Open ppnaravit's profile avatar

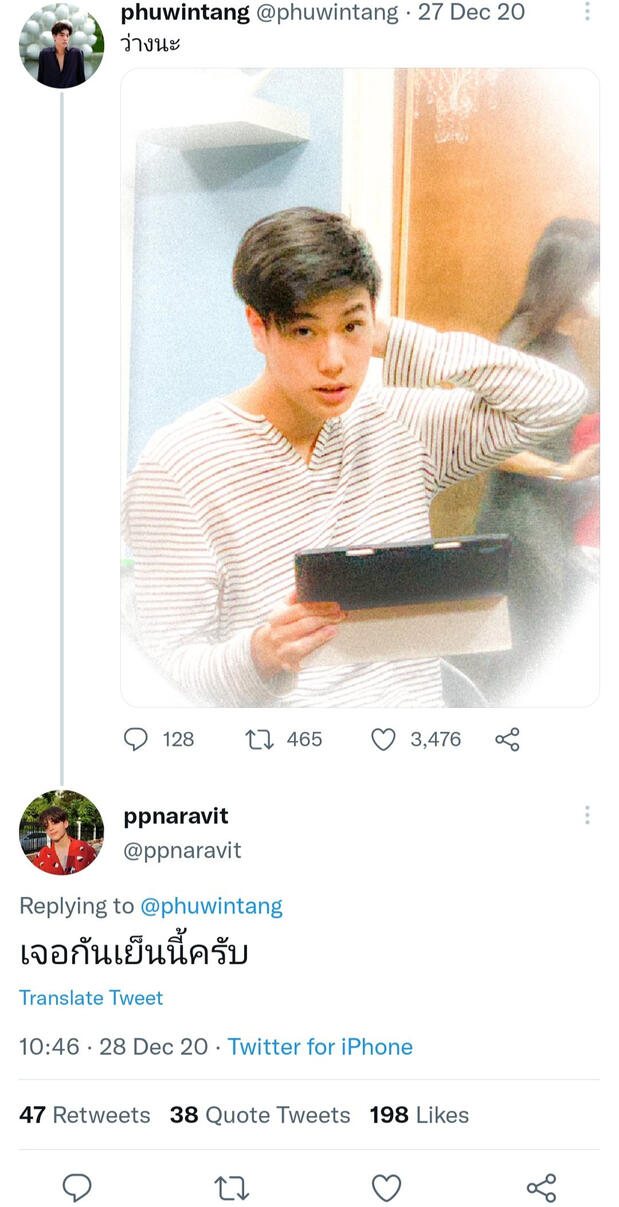click(61, 832)
